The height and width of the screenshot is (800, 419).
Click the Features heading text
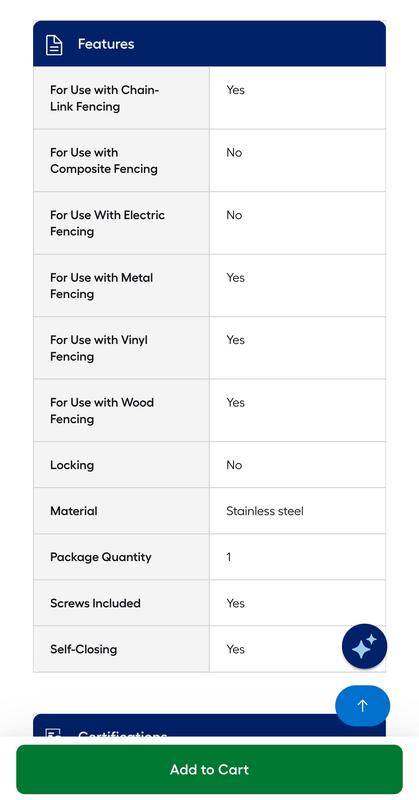[x=106, y=44]
